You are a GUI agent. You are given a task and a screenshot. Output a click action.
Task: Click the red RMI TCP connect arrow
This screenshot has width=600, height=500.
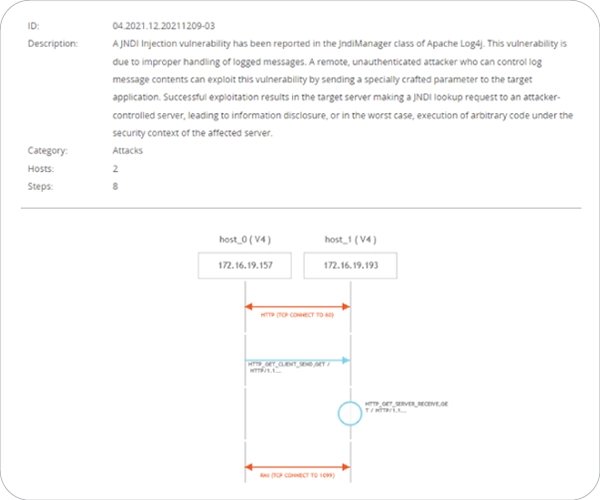pos(297,465)
